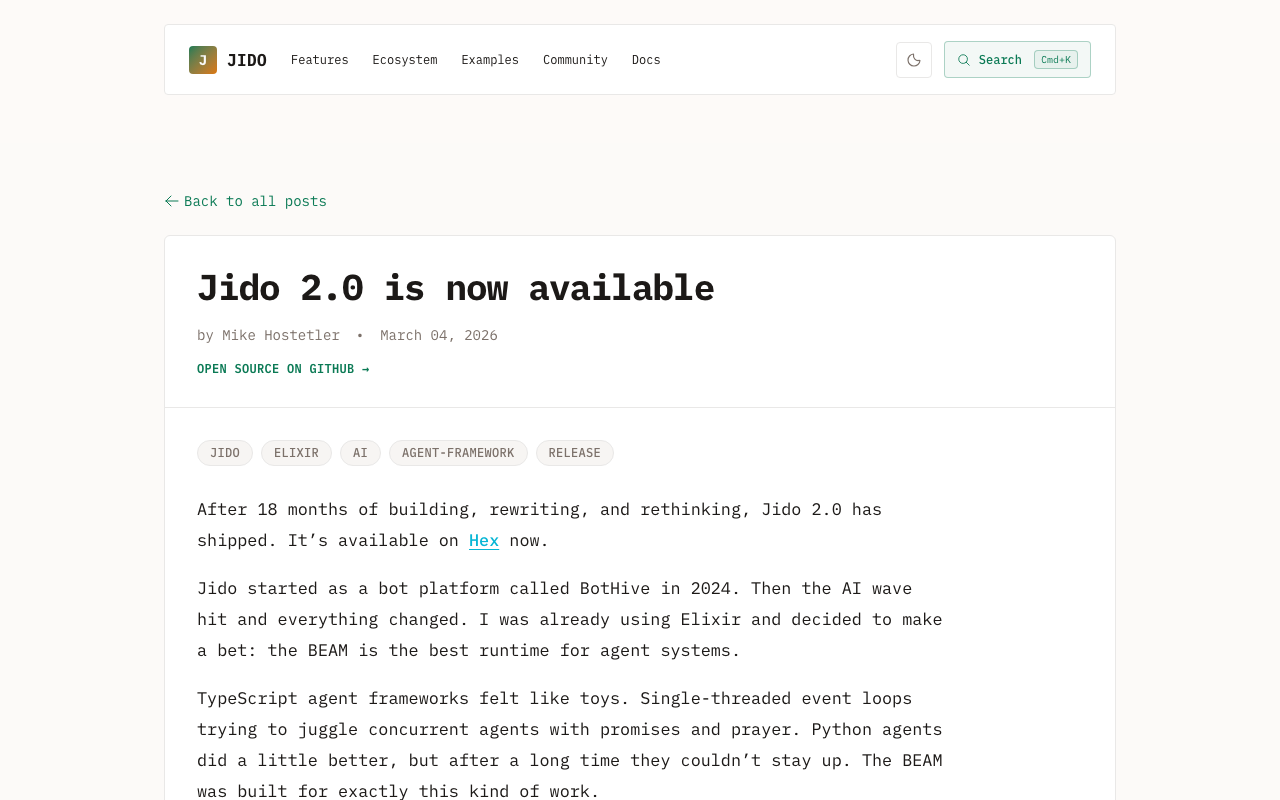This screenshot has height=800, width=1280.
Task: Select the ELIXIR tag
Action: (x=296, y=453)
